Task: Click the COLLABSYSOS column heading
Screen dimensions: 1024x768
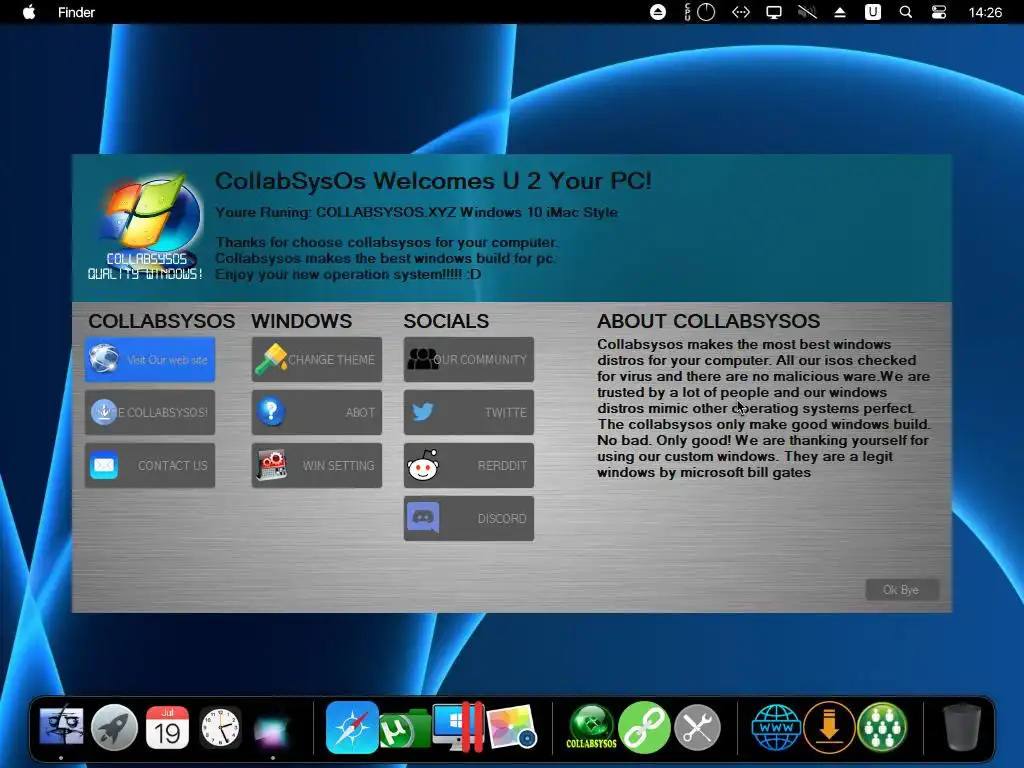Action: pyautogui.click(x=161, y=321)
